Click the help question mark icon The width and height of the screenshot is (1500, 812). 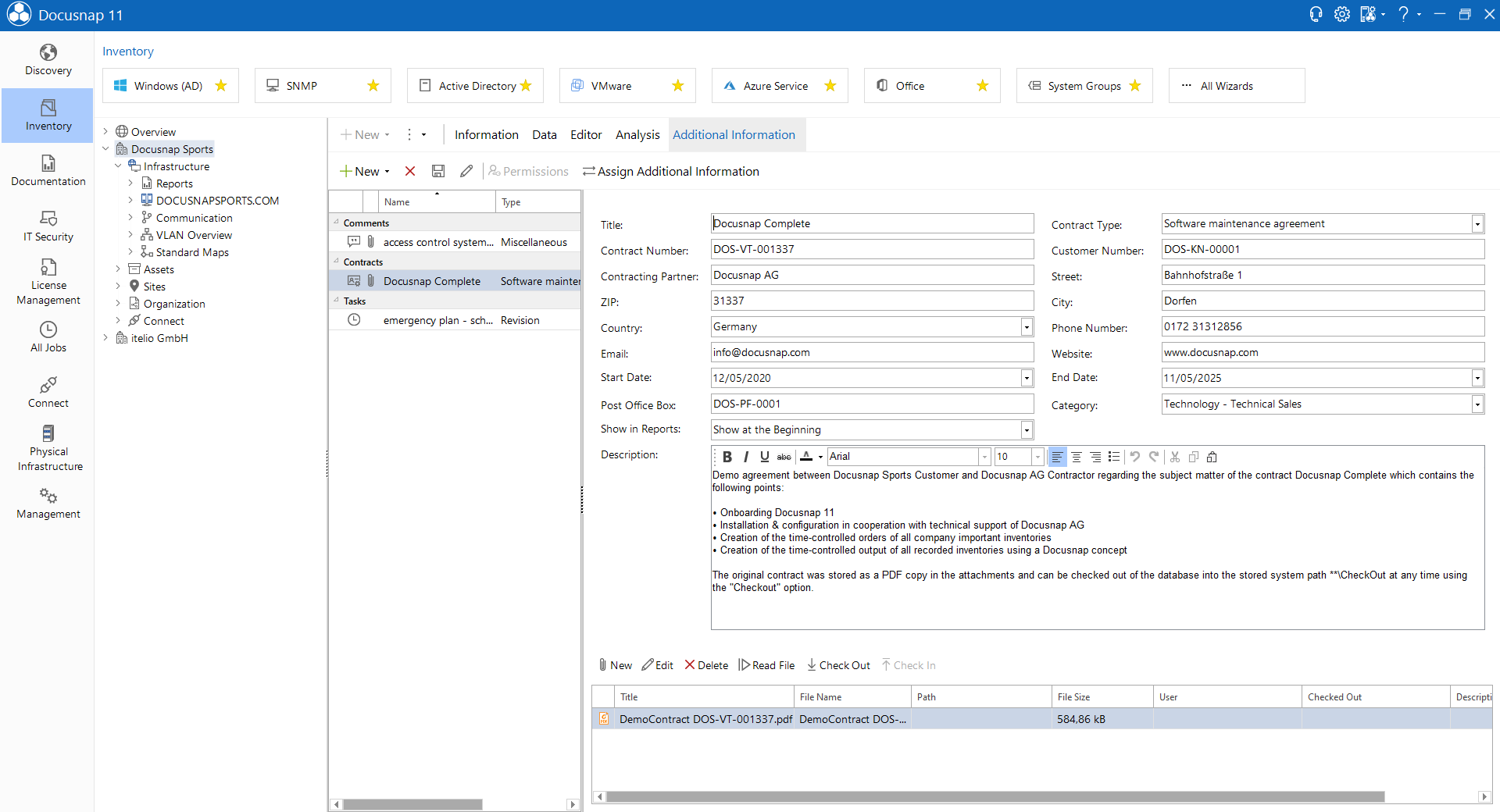(1404, 14)
